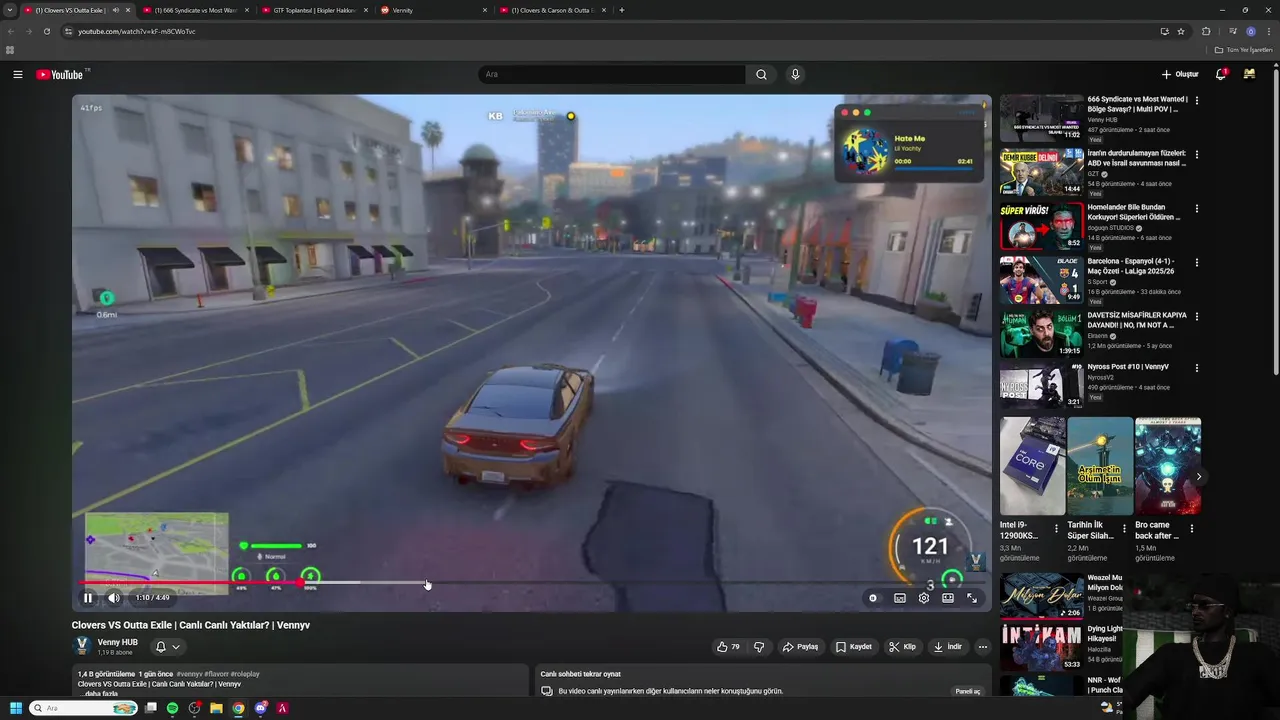Image resolution: width=1280 pixels, height=720 pixels.
Task: Click the search magnifier button
Action: coord(761,74)
